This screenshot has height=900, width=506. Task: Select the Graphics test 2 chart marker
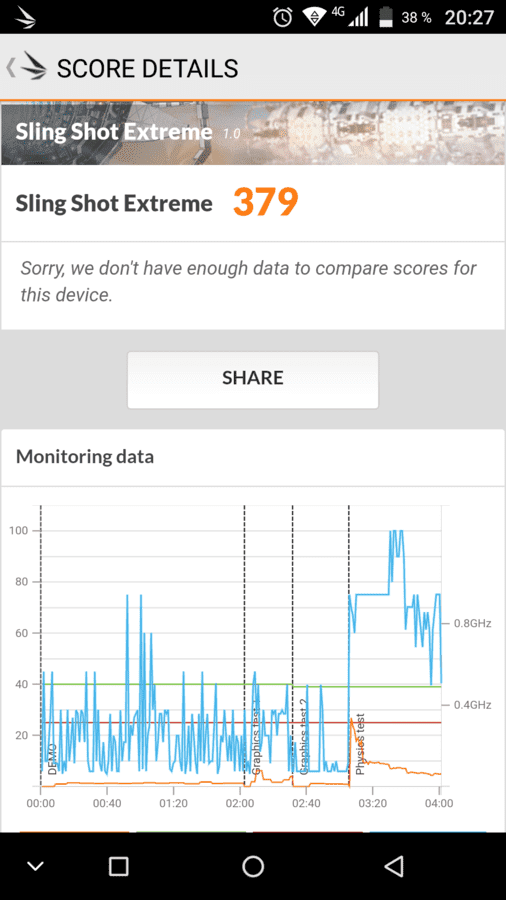click(x=293, y=646)
